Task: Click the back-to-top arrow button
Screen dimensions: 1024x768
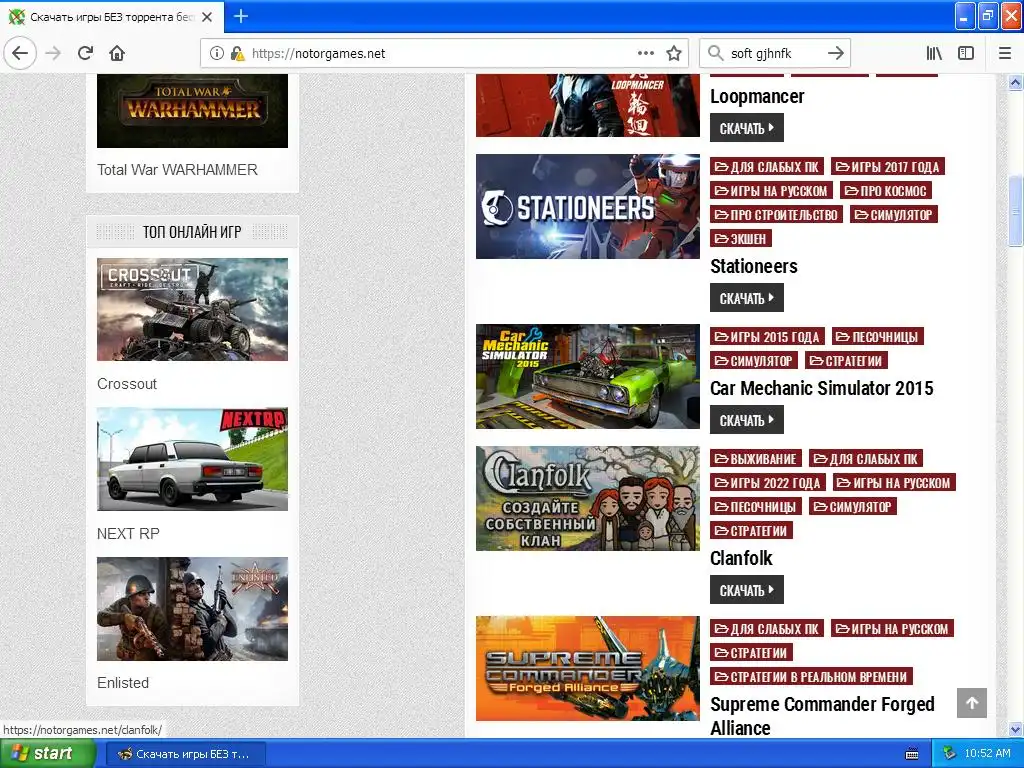Action: (x=972, y=703)
